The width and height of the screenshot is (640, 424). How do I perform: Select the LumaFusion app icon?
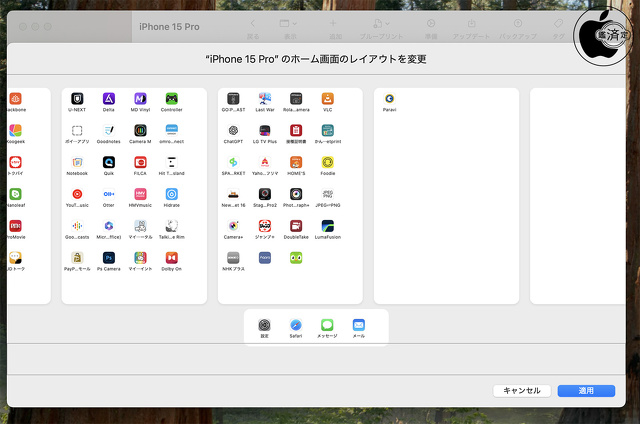(x=327, y=225)
